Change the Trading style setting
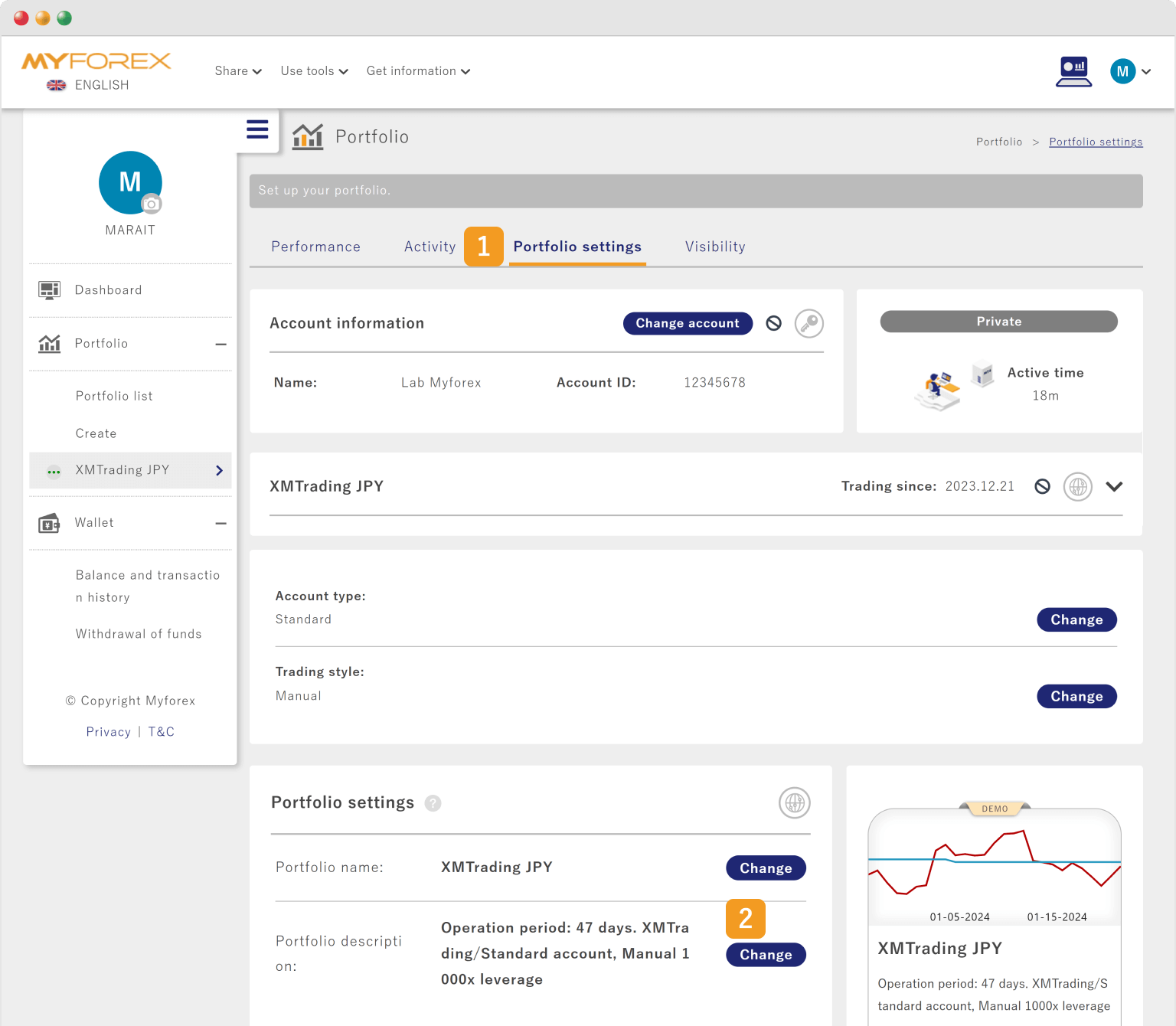The height and width of the screenshot is (1026, 1176). click(x=1076, y=696)
